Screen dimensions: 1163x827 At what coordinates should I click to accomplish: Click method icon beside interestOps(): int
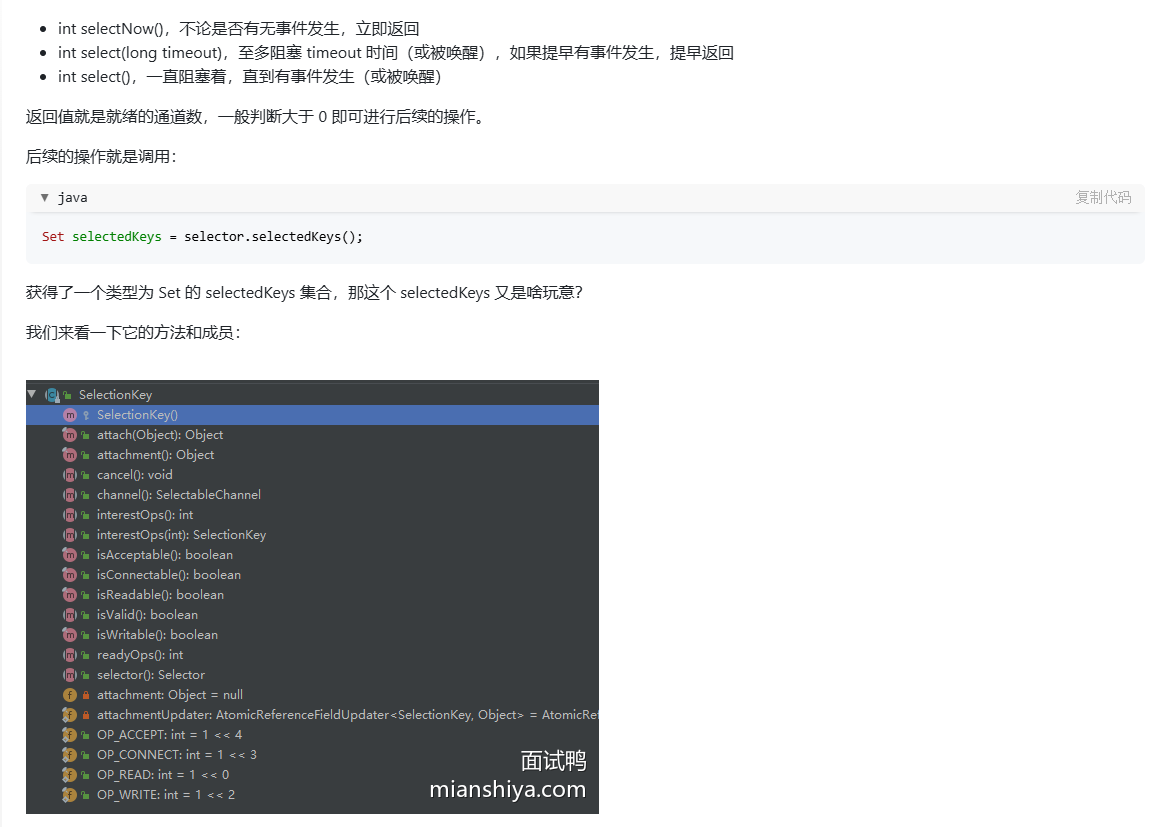pos(70,515)
